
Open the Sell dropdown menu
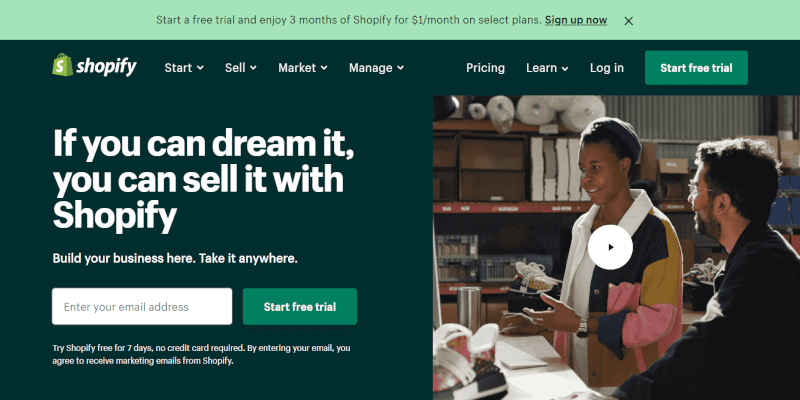pyautogui.click(x=241, y=68)
